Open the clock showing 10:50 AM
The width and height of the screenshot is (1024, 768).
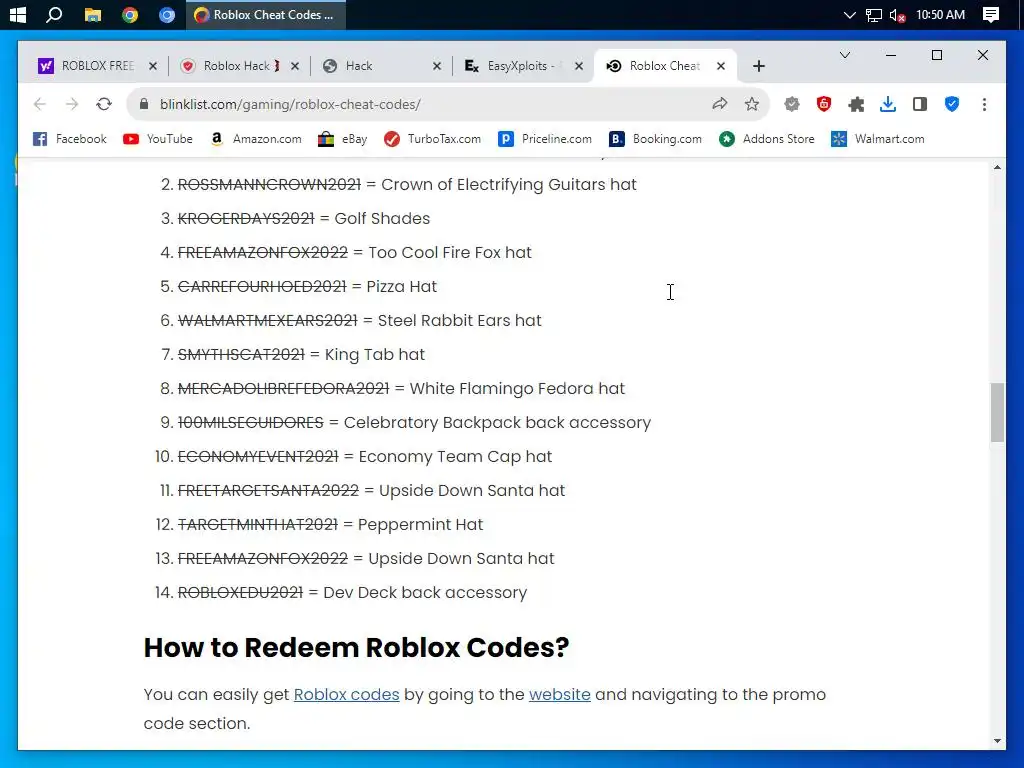[x=940, y=14]
